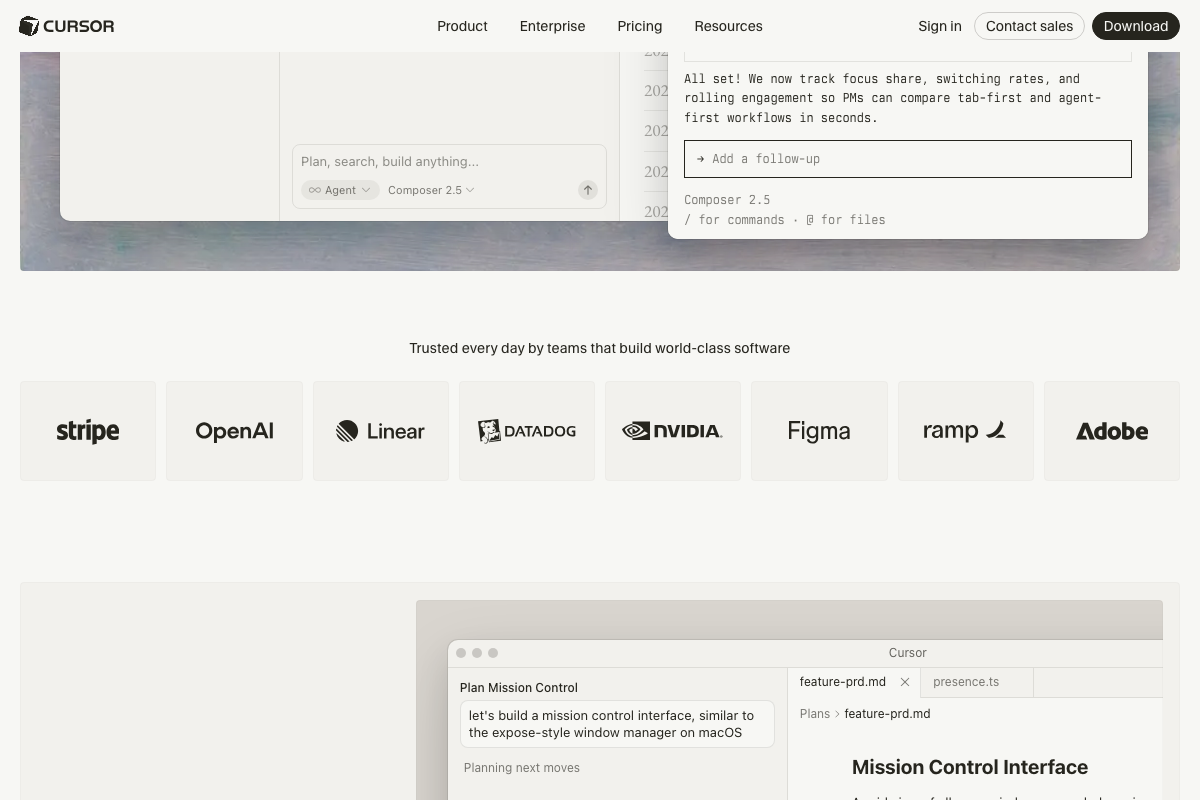Open the Agent mode dropdown

tap(340, 190)
